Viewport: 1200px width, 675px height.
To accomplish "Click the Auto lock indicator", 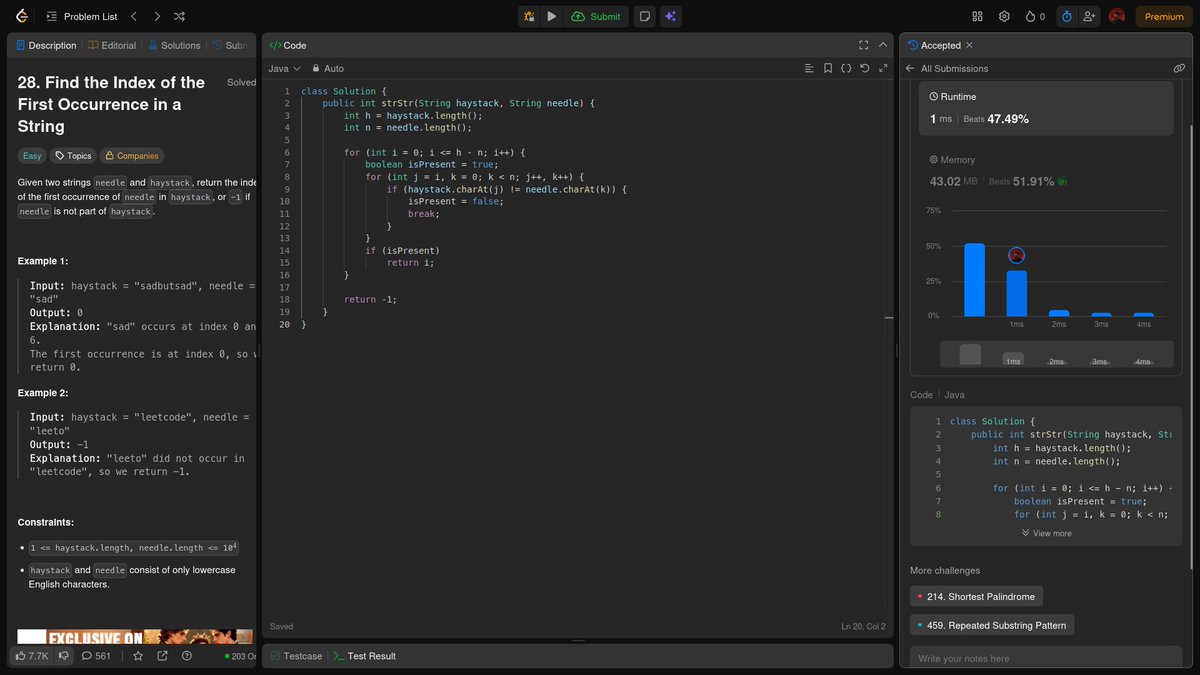I will point(328,68).
